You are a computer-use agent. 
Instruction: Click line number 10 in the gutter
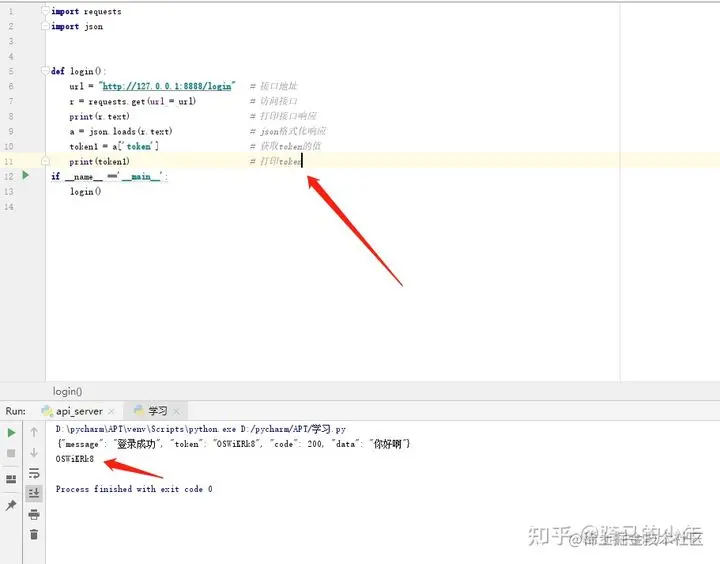pyautogui.click(x=9, y=146)
